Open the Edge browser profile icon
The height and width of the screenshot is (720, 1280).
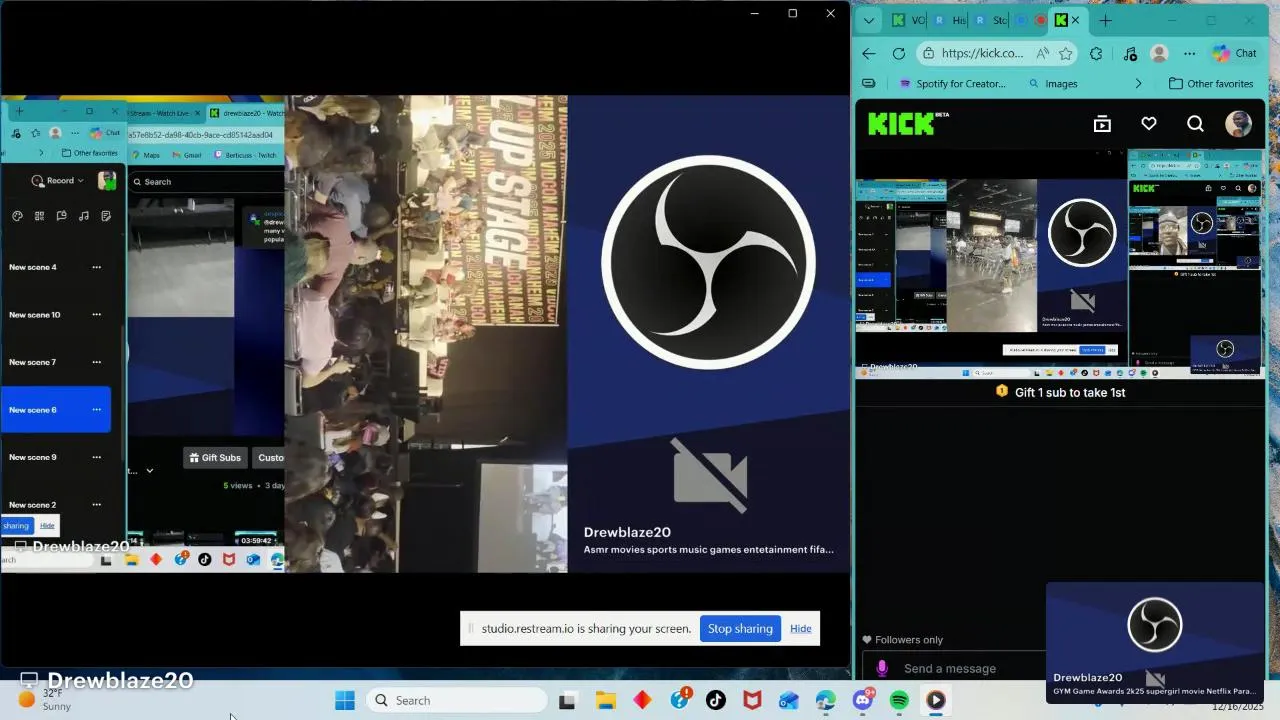point(1159,54)
